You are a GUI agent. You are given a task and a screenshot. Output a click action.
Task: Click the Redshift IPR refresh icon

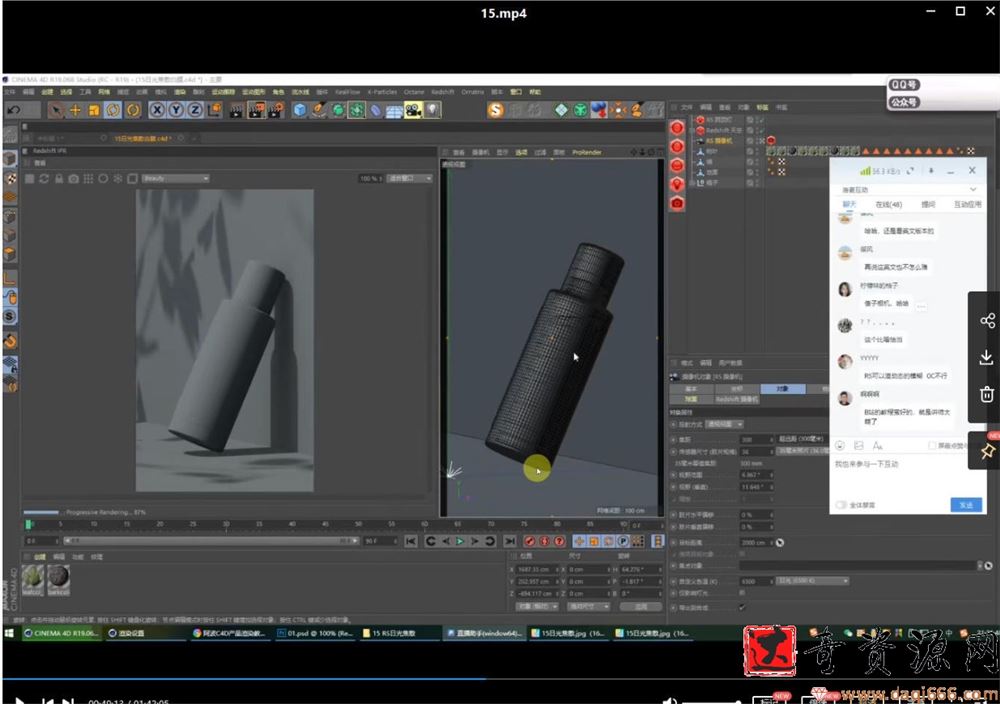tap(44, 179)
